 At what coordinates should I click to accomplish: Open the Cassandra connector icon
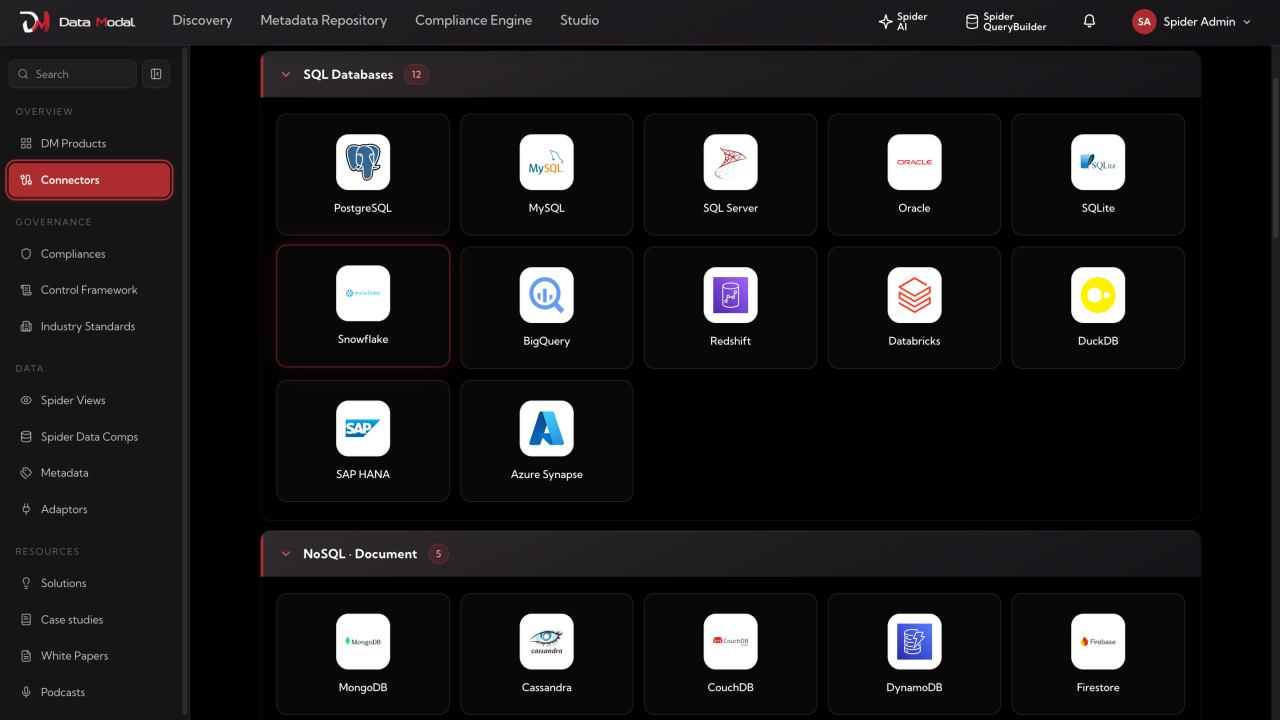click(x=547, y=641)
